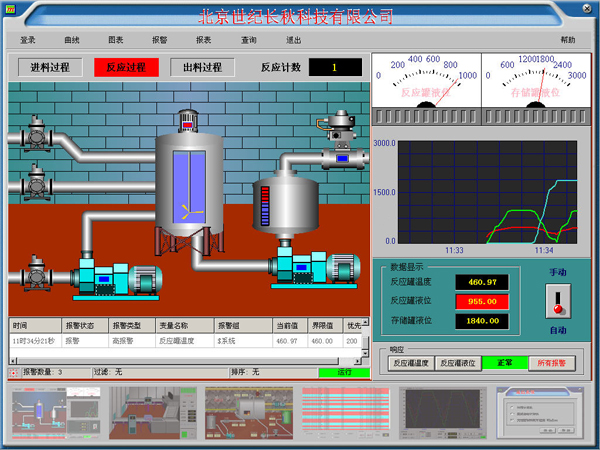Switch to the 出料过程 view
The height and width of the screenshot is (450, 600).
pos(203,67)
